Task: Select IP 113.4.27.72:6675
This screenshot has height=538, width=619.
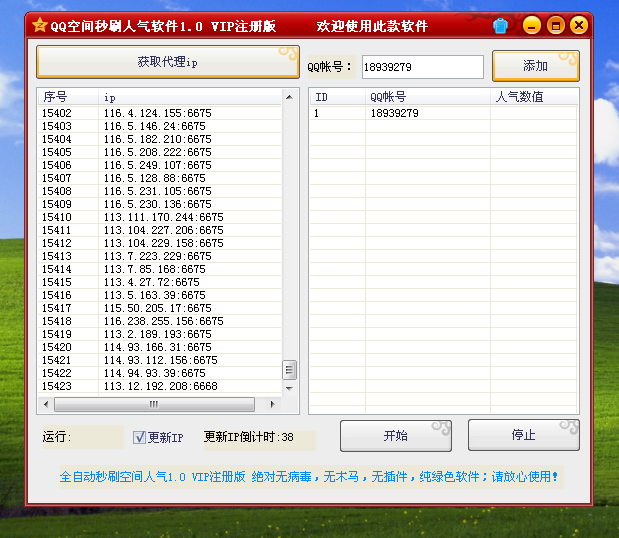Action: click(159, 283)
